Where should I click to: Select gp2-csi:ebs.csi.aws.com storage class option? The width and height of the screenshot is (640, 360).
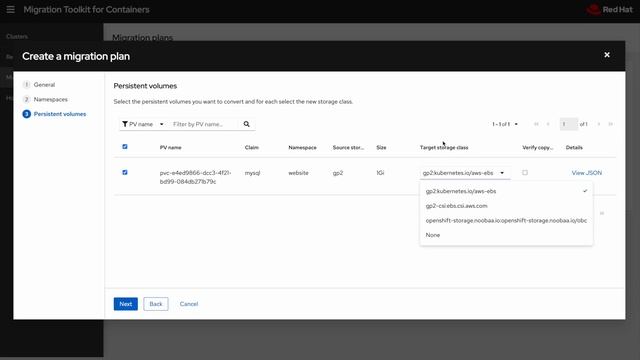click(506, 206)
